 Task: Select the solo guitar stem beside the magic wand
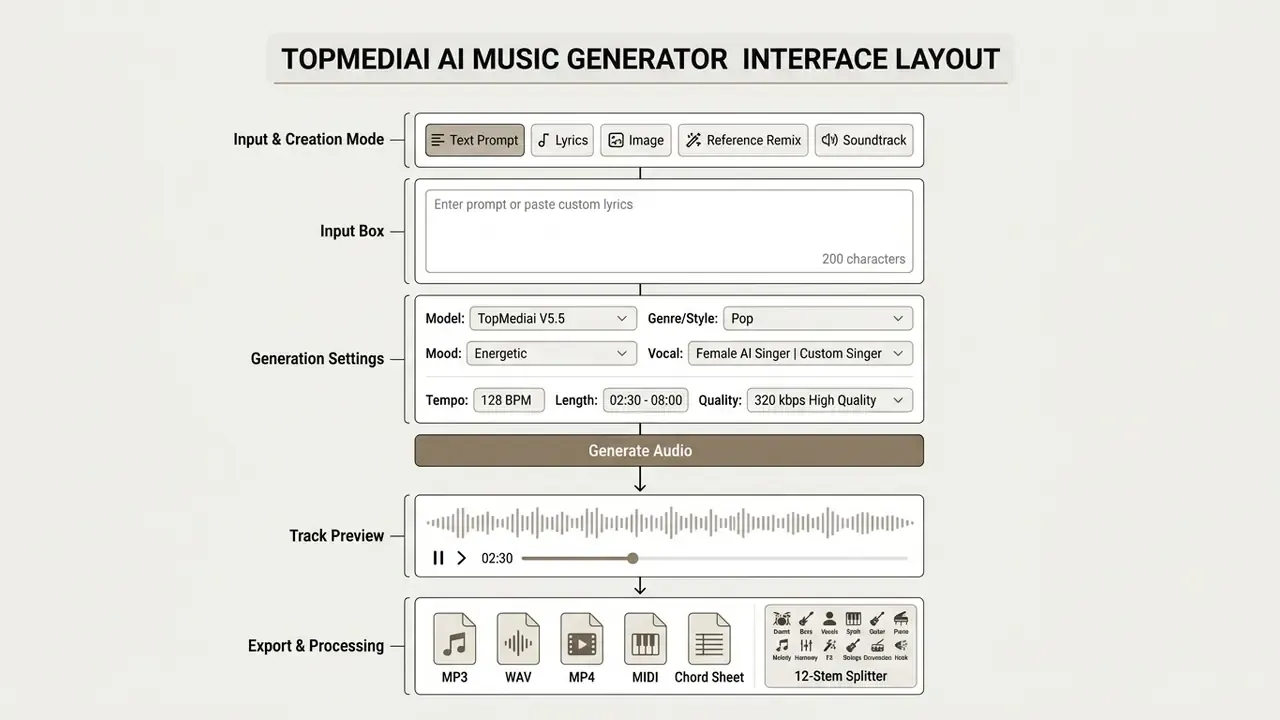click(x=853, y=646)
